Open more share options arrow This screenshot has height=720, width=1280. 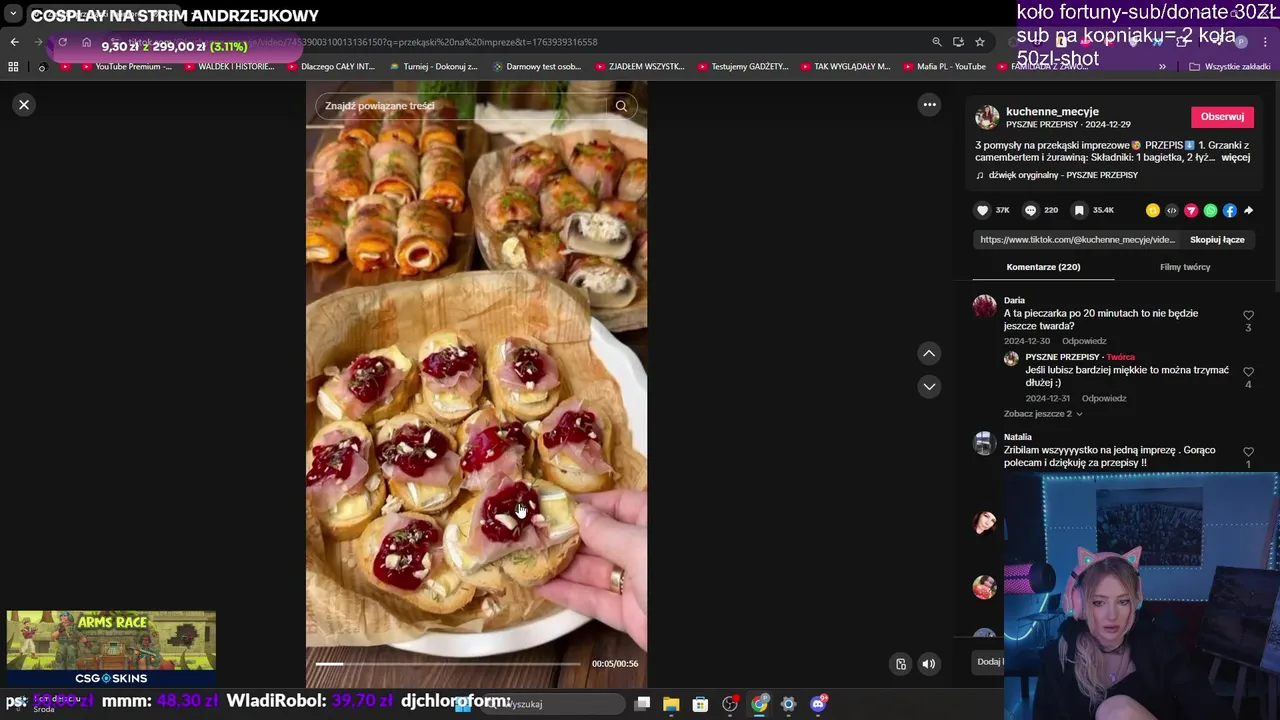pos(1248,210)
